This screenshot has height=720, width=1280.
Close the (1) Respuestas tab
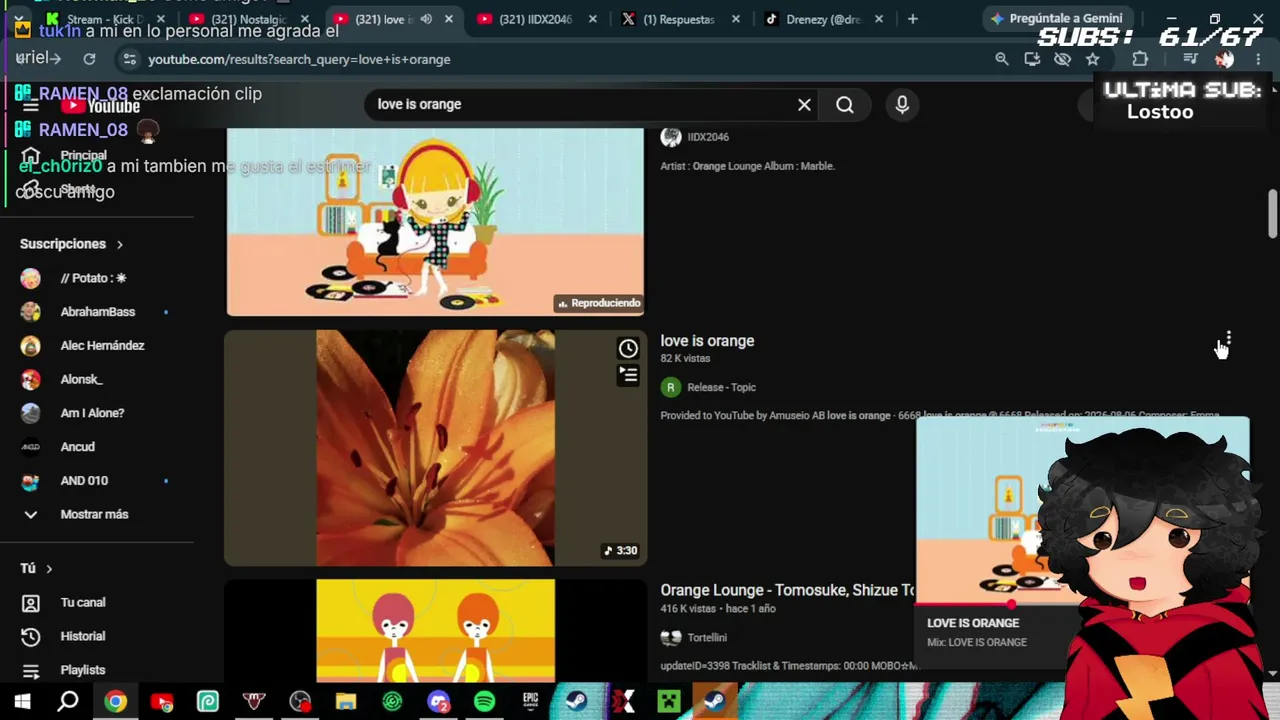[x=737, y=19]
